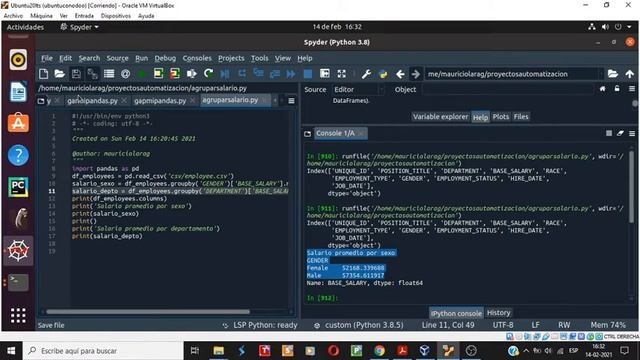
Task: Run the file with the green play icon
Action: pyautogui.click(x=142, y=74)
